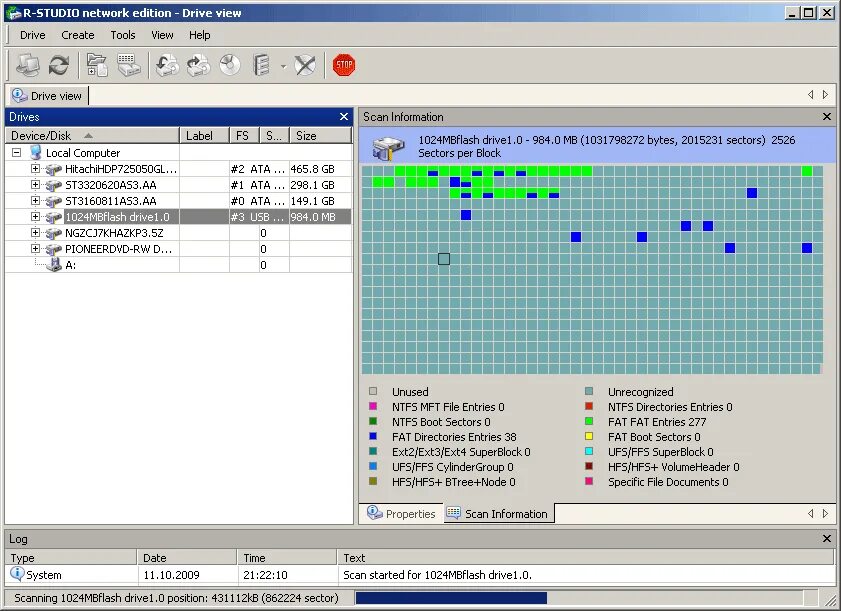Click the scanned-drive icon in Scan Information header

click(x=388, y=148)
